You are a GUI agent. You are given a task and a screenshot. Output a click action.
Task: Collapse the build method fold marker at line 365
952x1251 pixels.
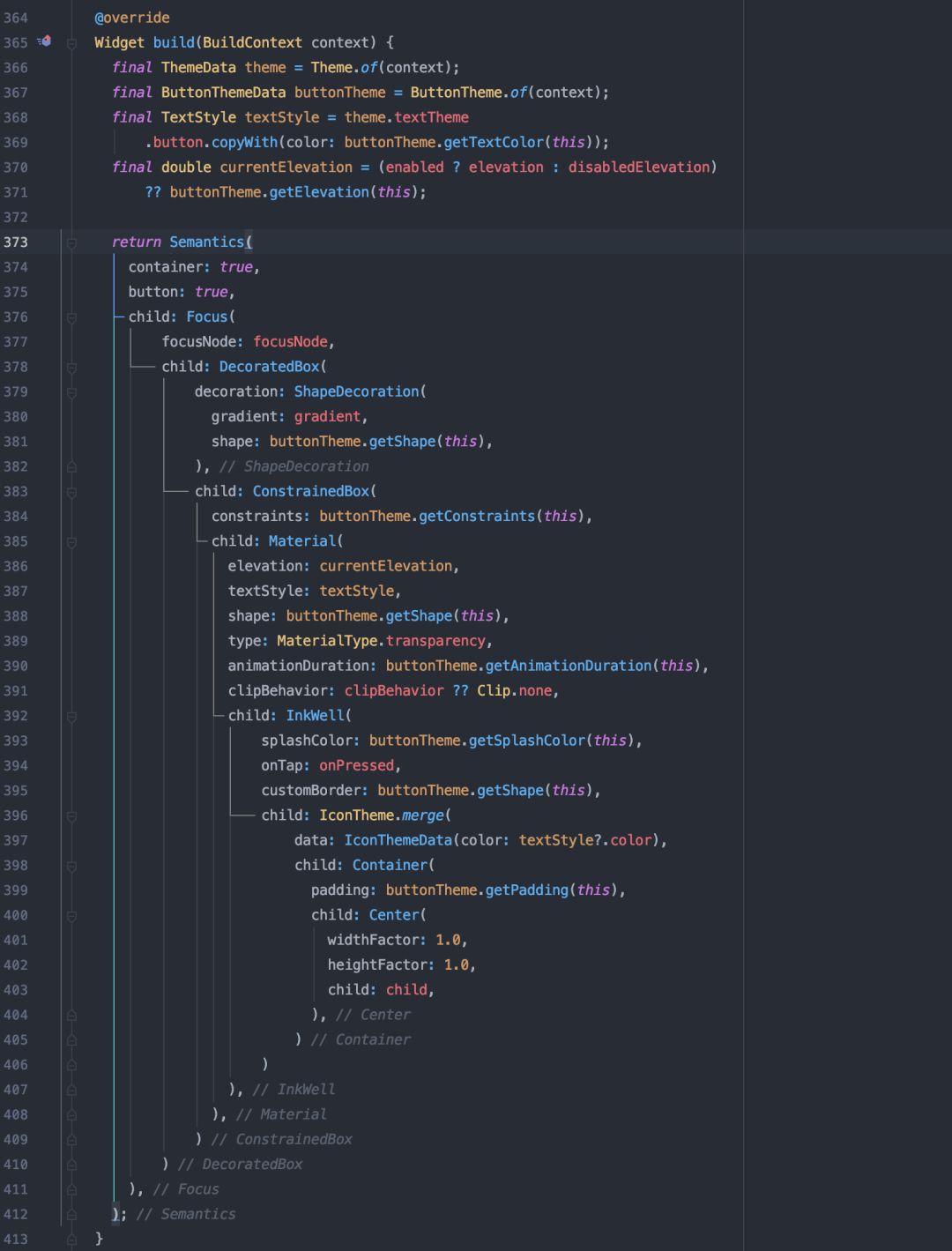click(x=71, y=42)
